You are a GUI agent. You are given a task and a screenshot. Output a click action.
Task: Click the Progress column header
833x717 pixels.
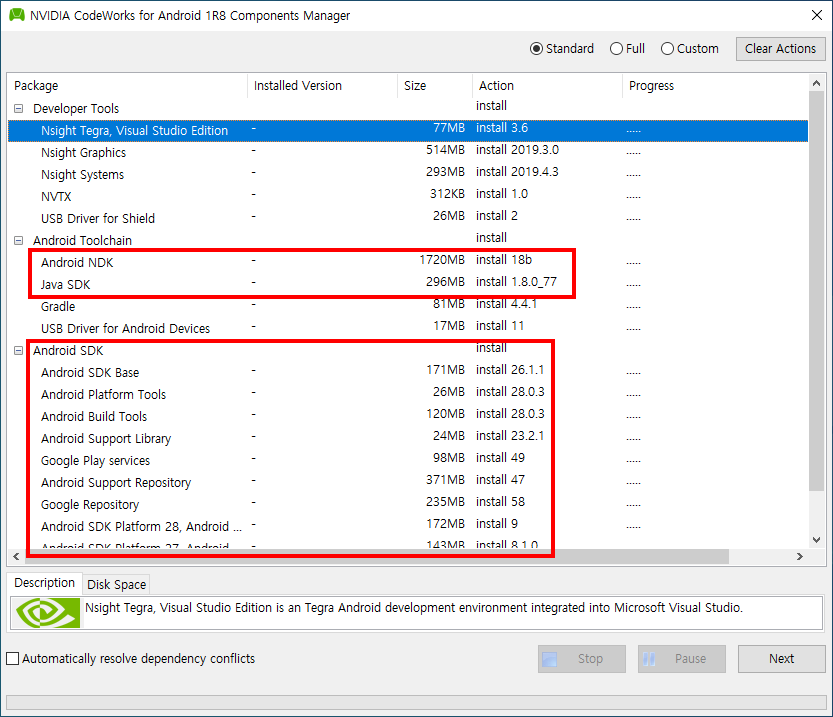tap(715, 86)
